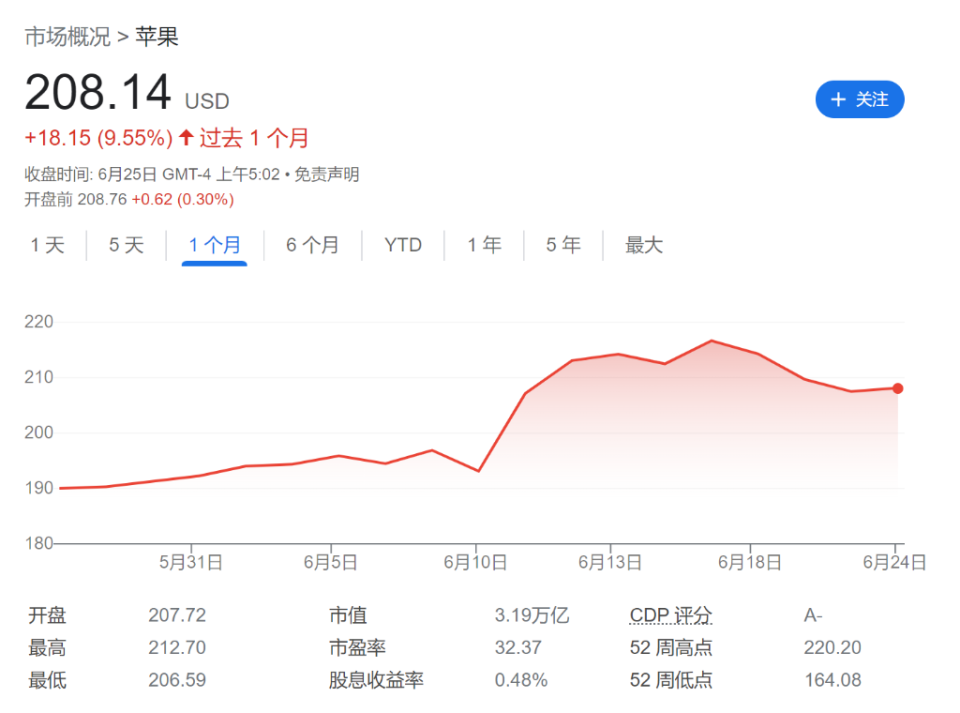The width and height of the screenshot is (960, 713).
Task: Open the 6个月 chart view
Action: (312, 244)
